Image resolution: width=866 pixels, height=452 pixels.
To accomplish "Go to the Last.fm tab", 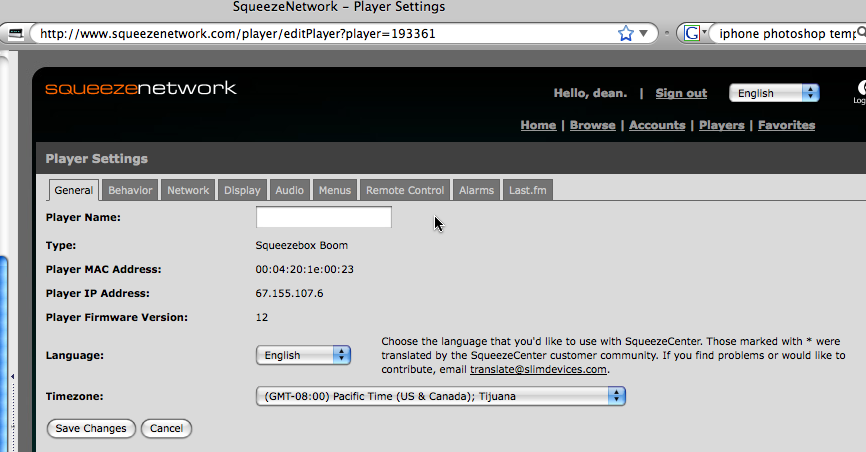I will tap(527, 190).
